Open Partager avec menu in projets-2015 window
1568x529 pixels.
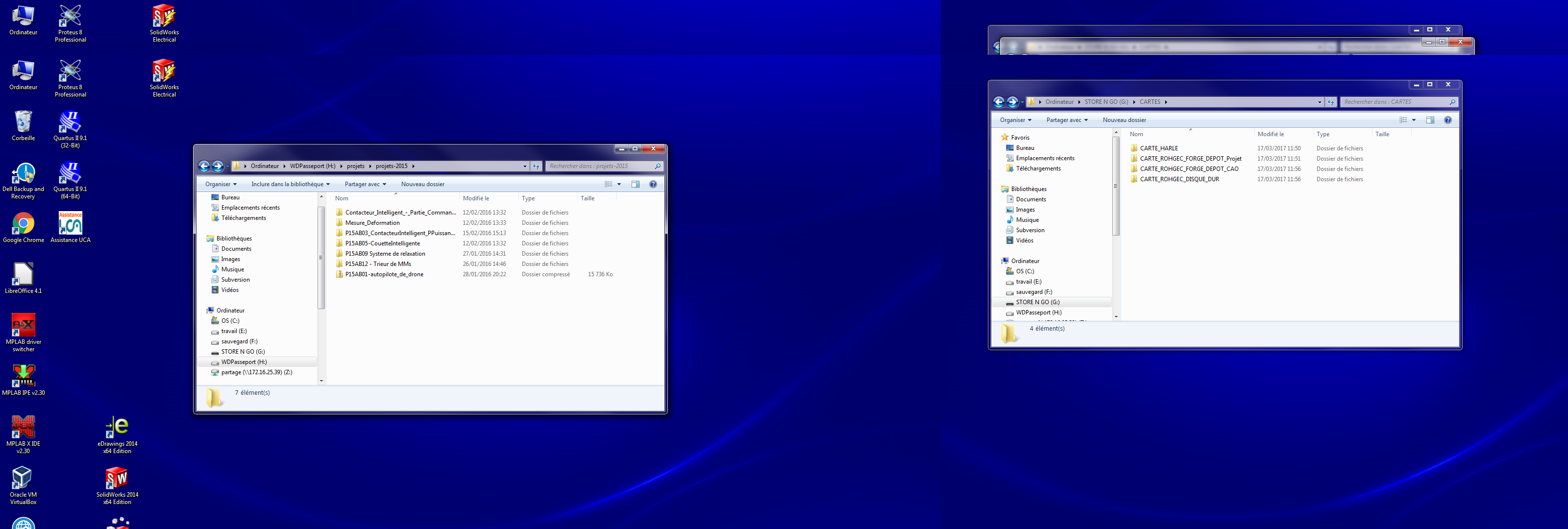(x=365, y=185)
